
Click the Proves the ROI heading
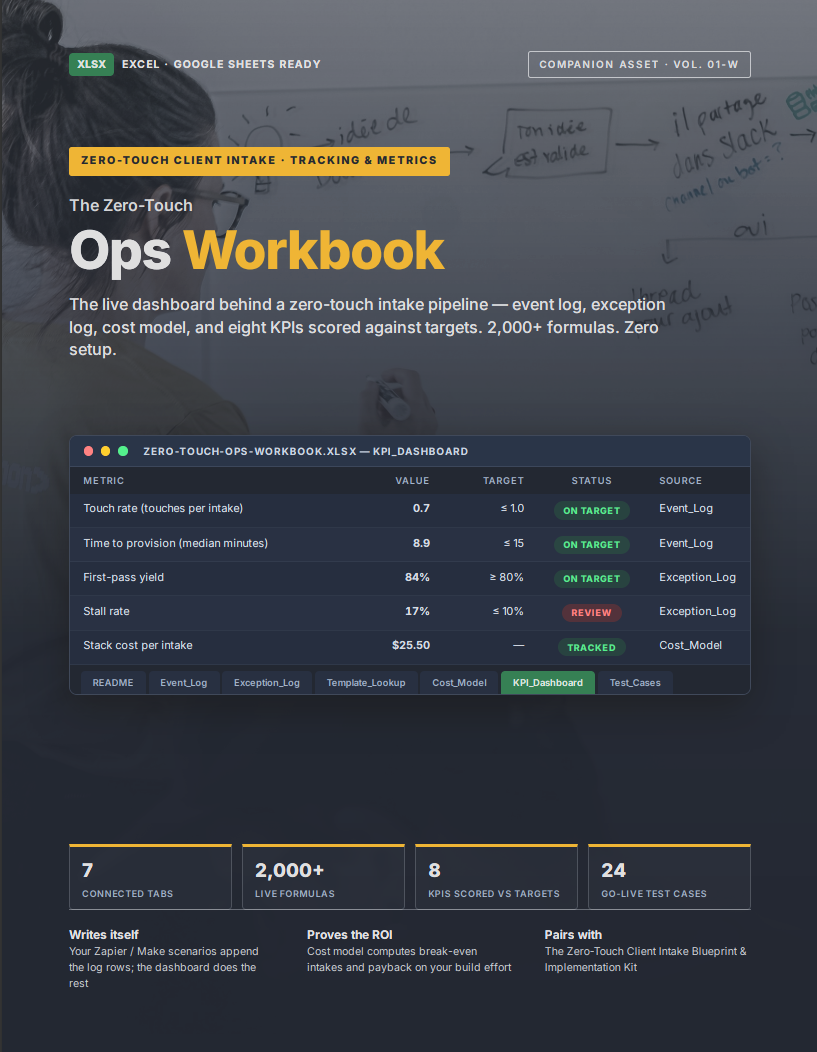(x=349, y=935)
